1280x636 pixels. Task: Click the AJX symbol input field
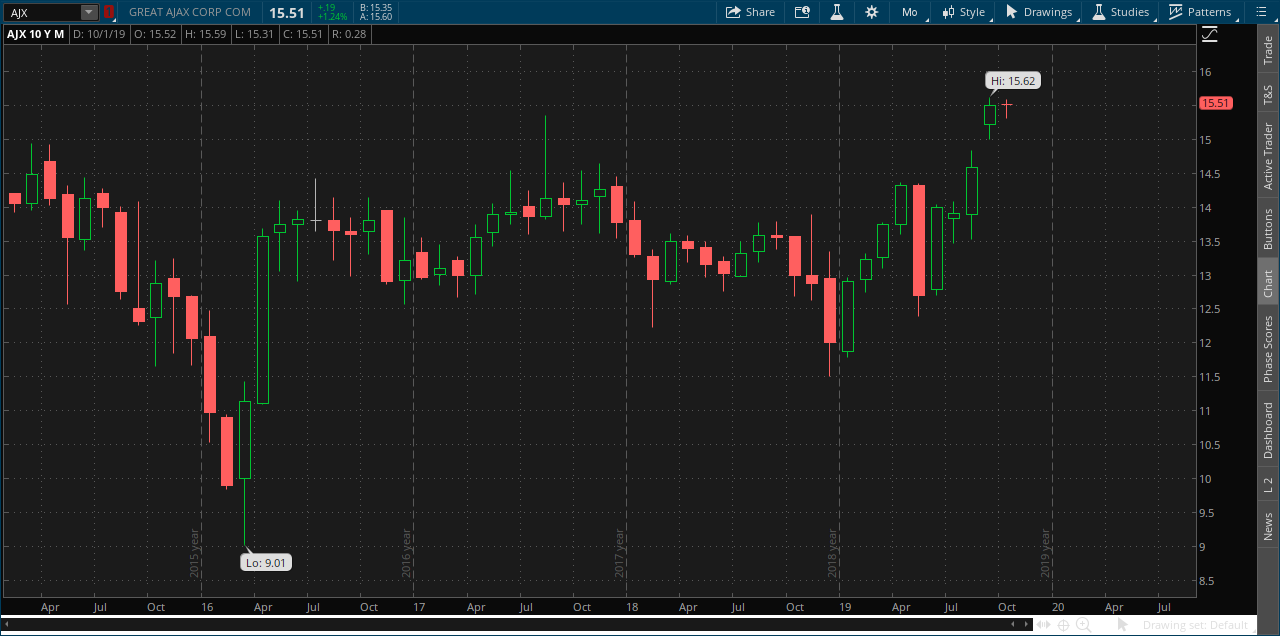(42, 12)
